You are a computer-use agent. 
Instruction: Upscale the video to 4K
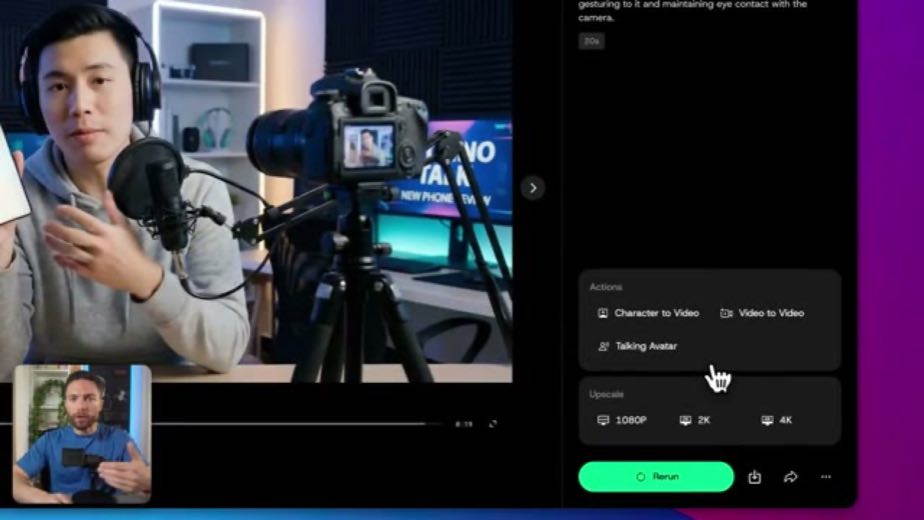coord(777,420)
